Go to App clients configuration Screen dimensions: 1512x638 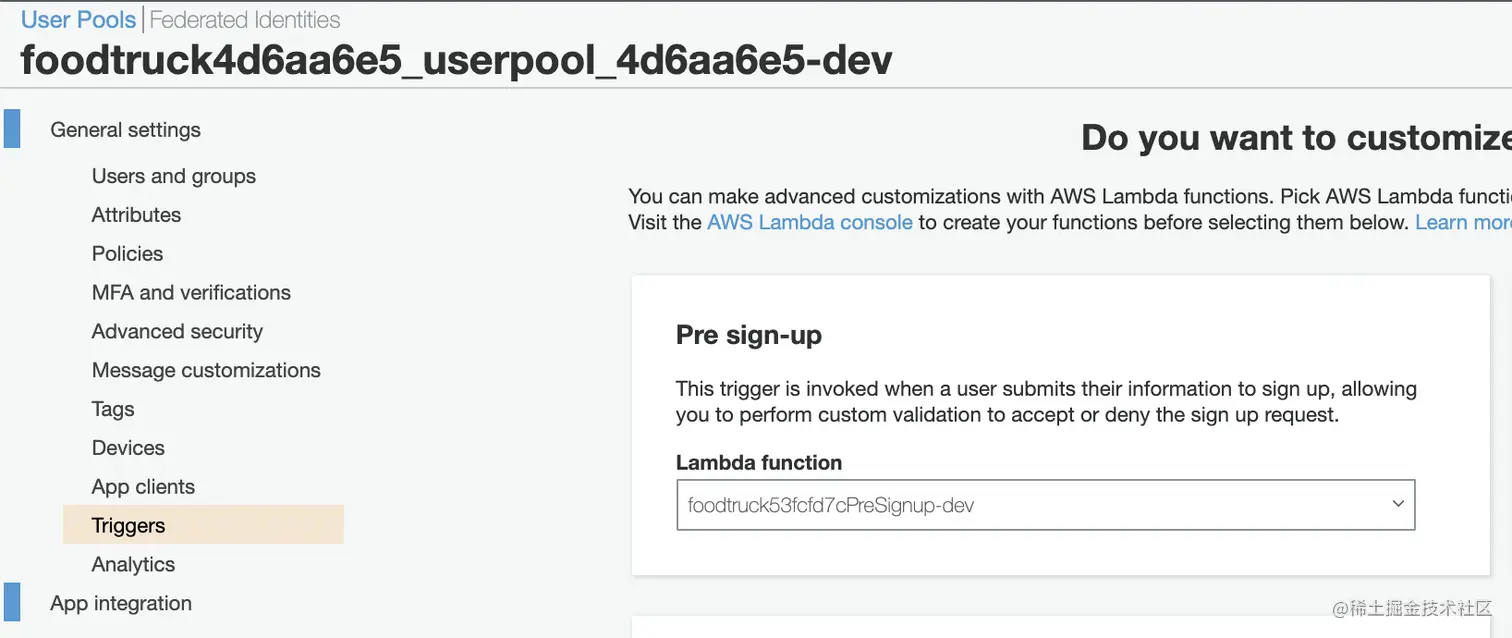[143, 486]
